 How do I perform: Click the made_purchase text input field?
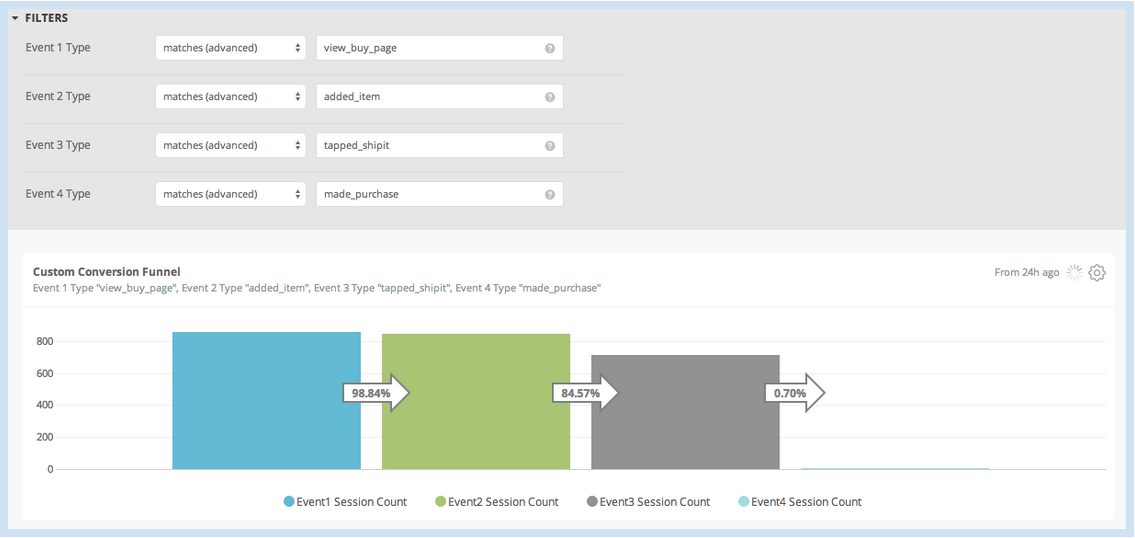439,194
